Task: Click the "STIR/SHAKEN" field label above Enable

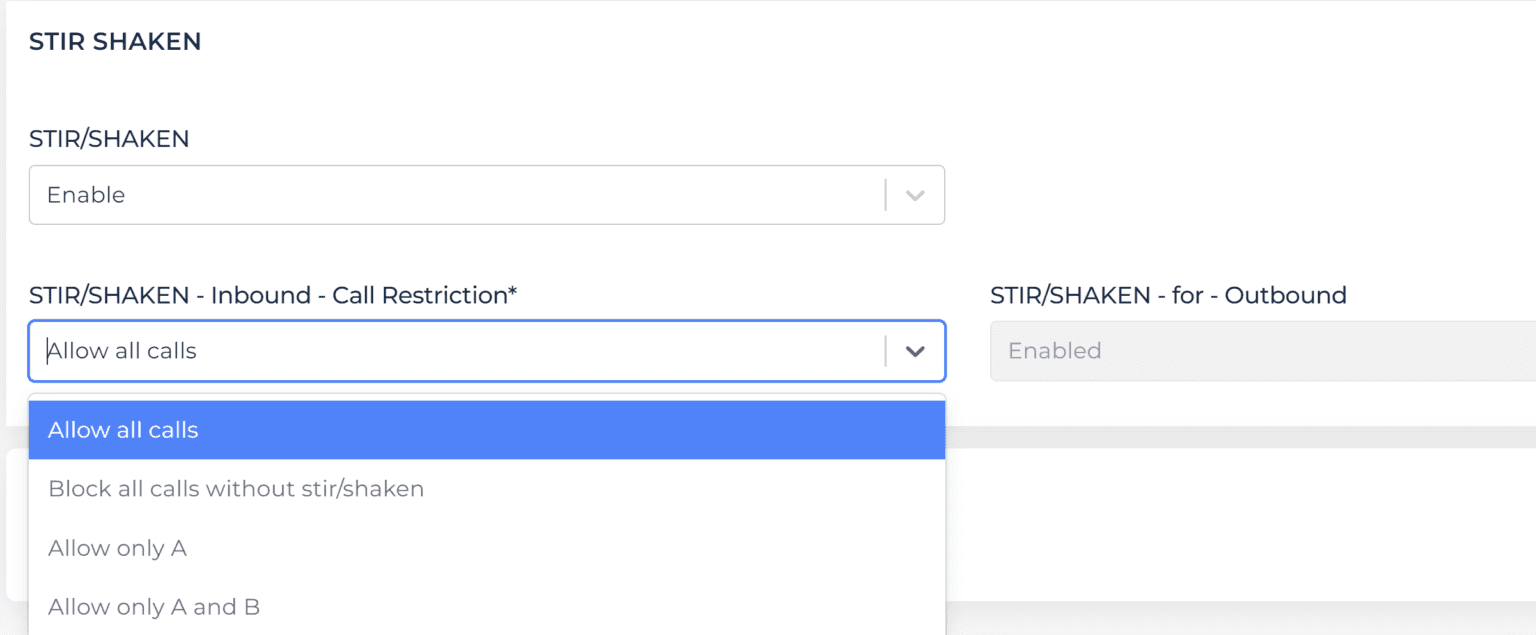Action: pyautogui.click(x=109, y=139)
